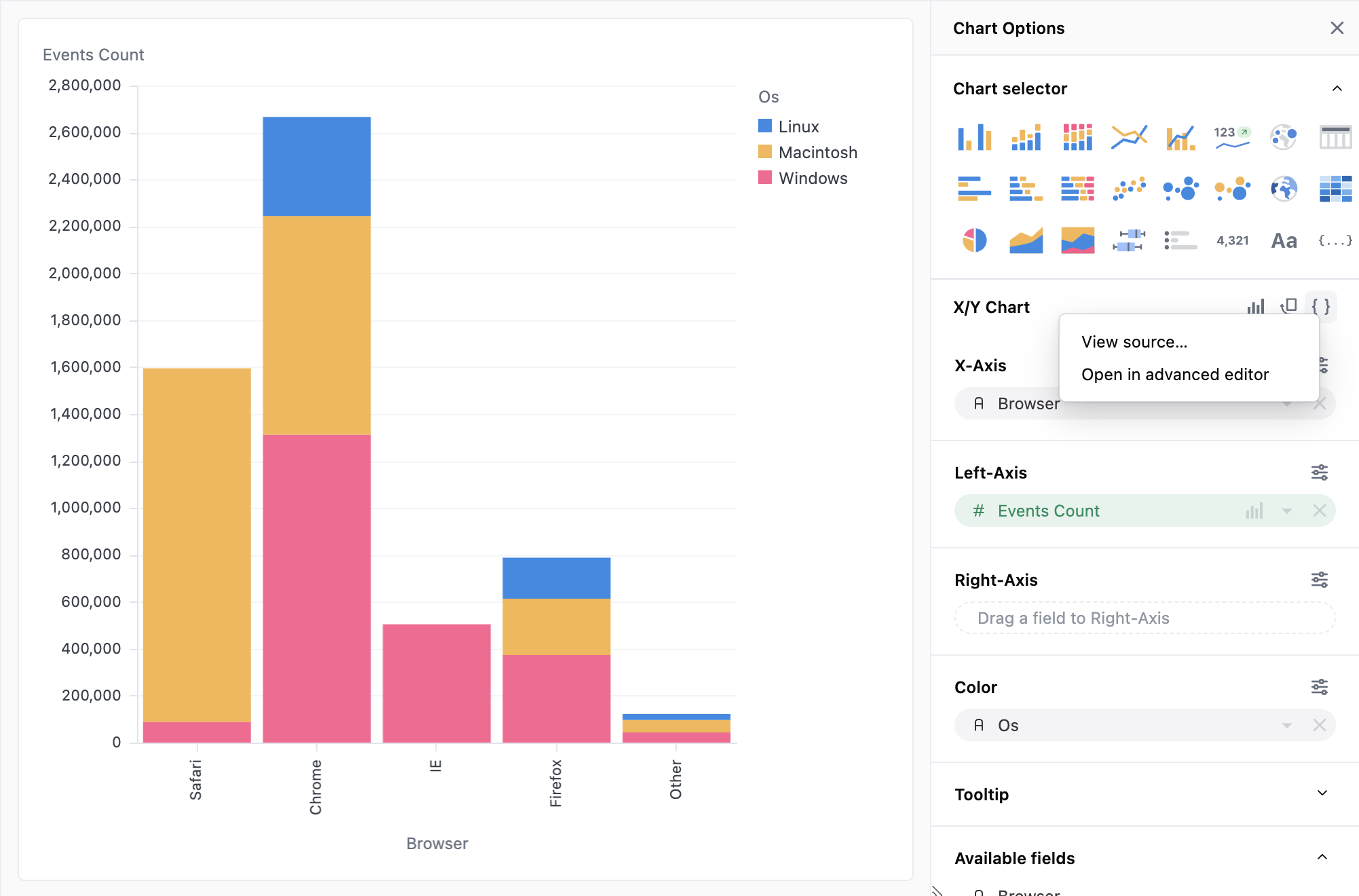
Task: Click the Macintosh legend color swatch
Action: 765,152
